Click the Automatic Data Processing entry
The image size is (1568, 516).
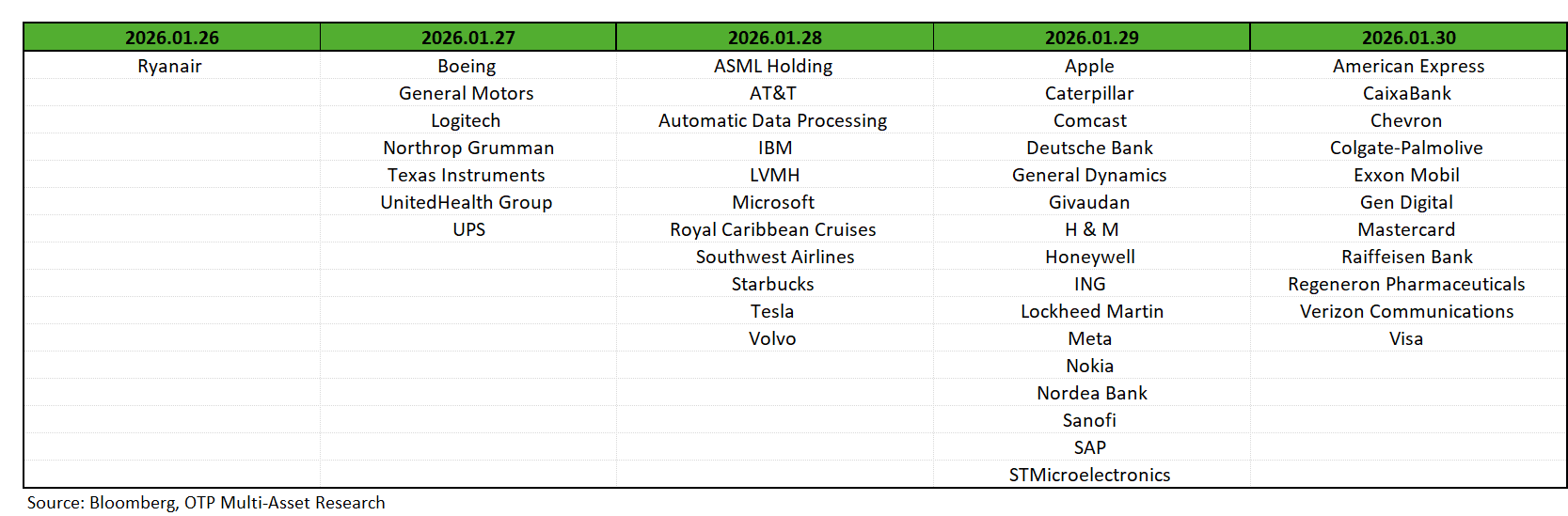(773, 120)
